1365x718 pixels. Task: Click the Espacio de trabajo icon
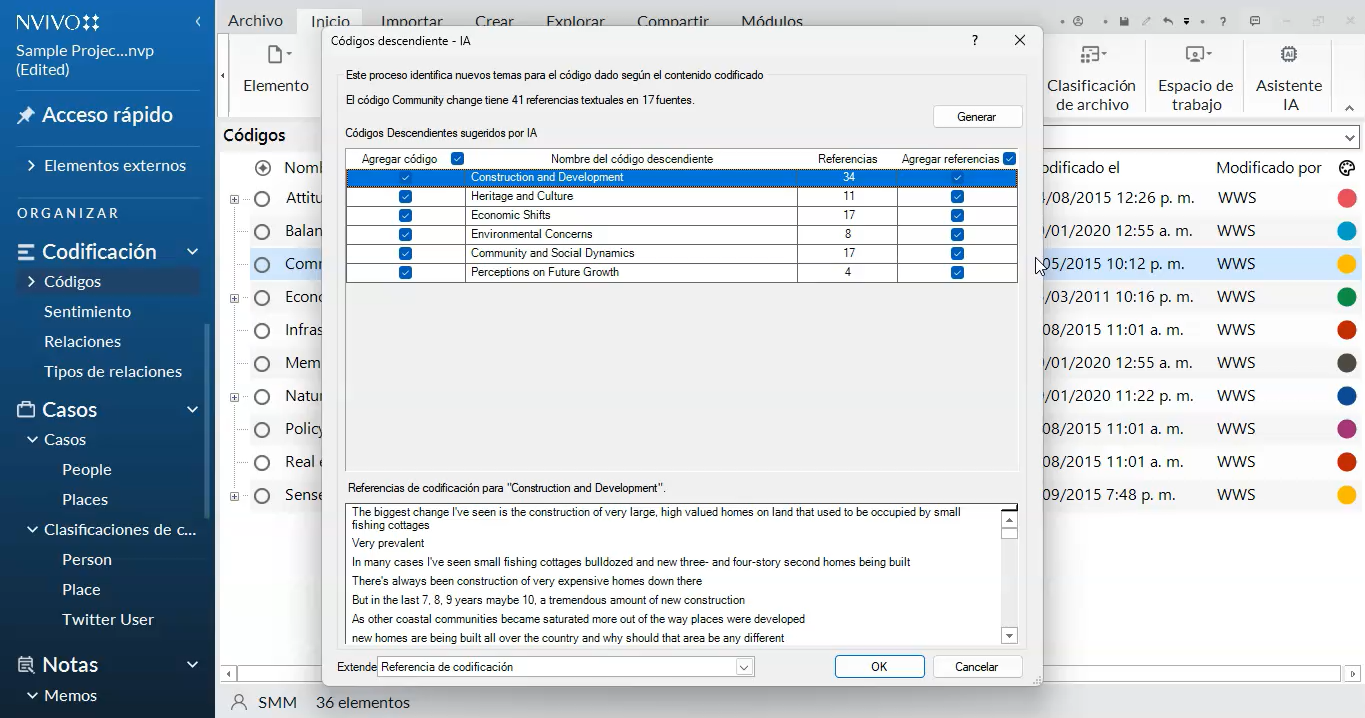pos(1196,55)
